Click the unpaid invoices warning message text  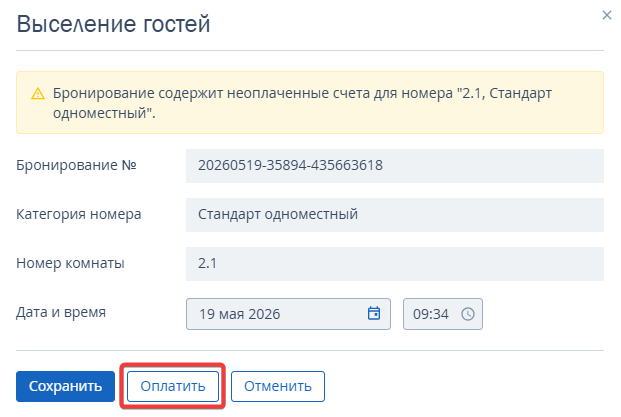click(302, 103)
